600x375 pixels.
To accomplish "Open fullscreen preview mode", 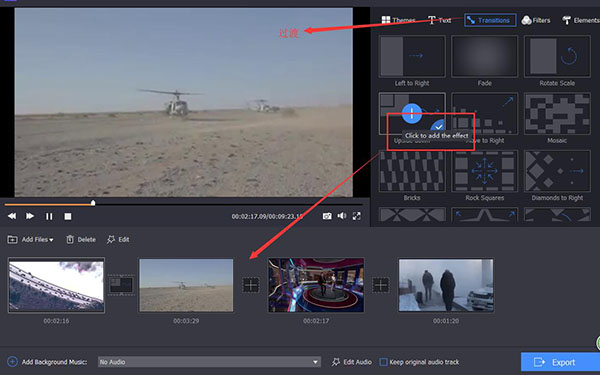I will [357, 216].
